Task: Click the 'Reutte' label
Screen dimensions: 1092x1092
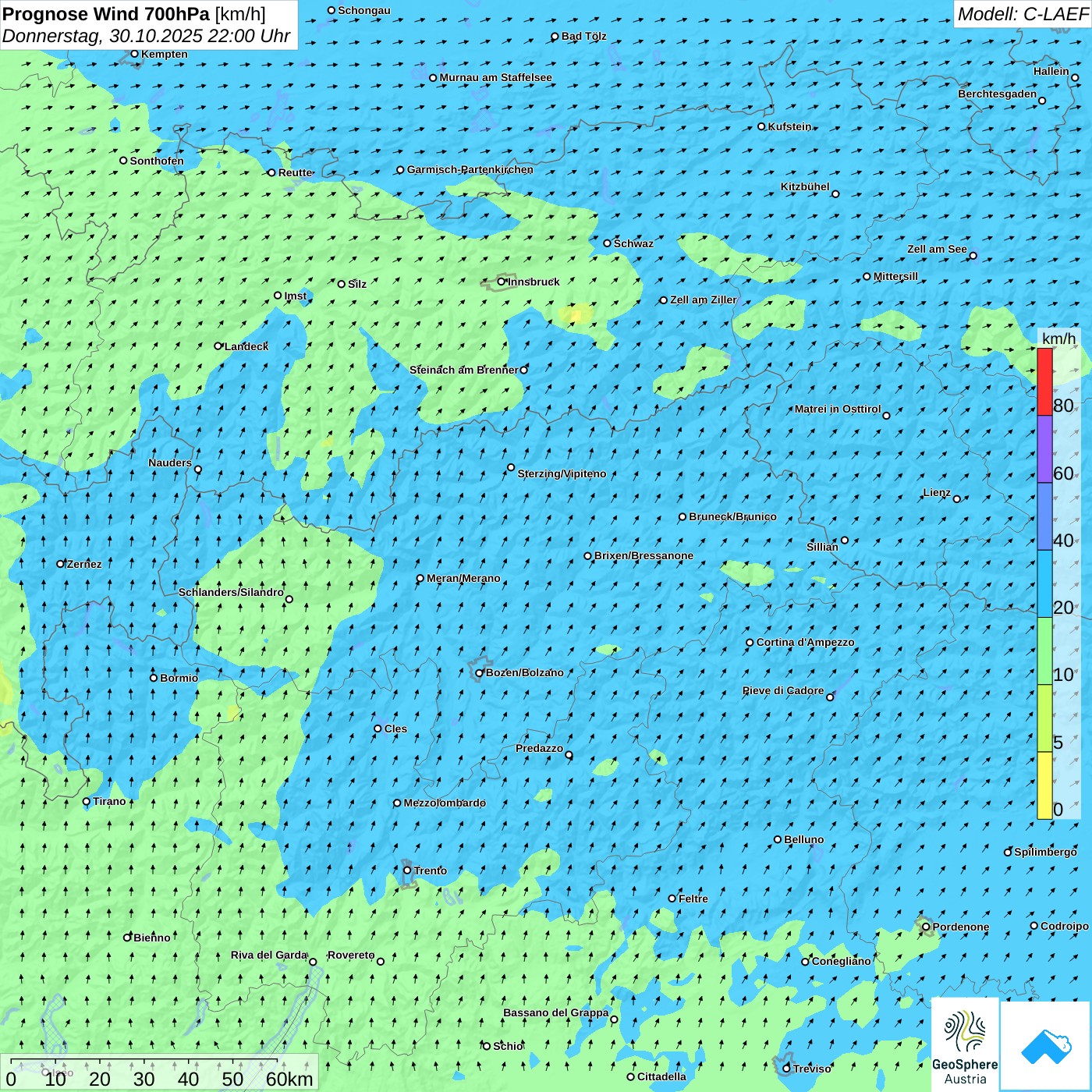Action: pos(296,172)
